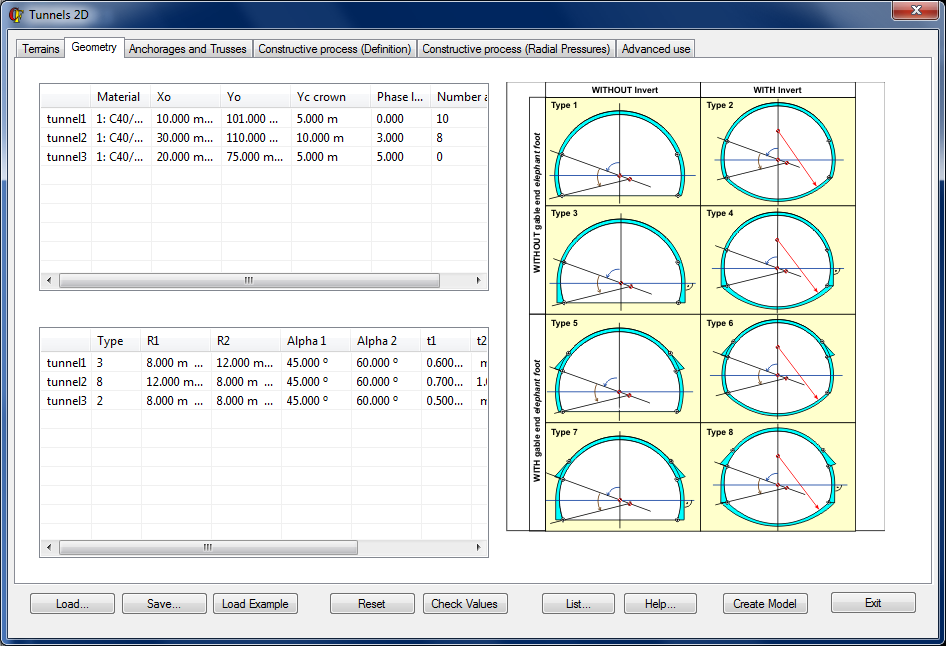Click right arrow of upper table scrollbar
The height and width of the screenshot is (646, 946).
point(481,281)
